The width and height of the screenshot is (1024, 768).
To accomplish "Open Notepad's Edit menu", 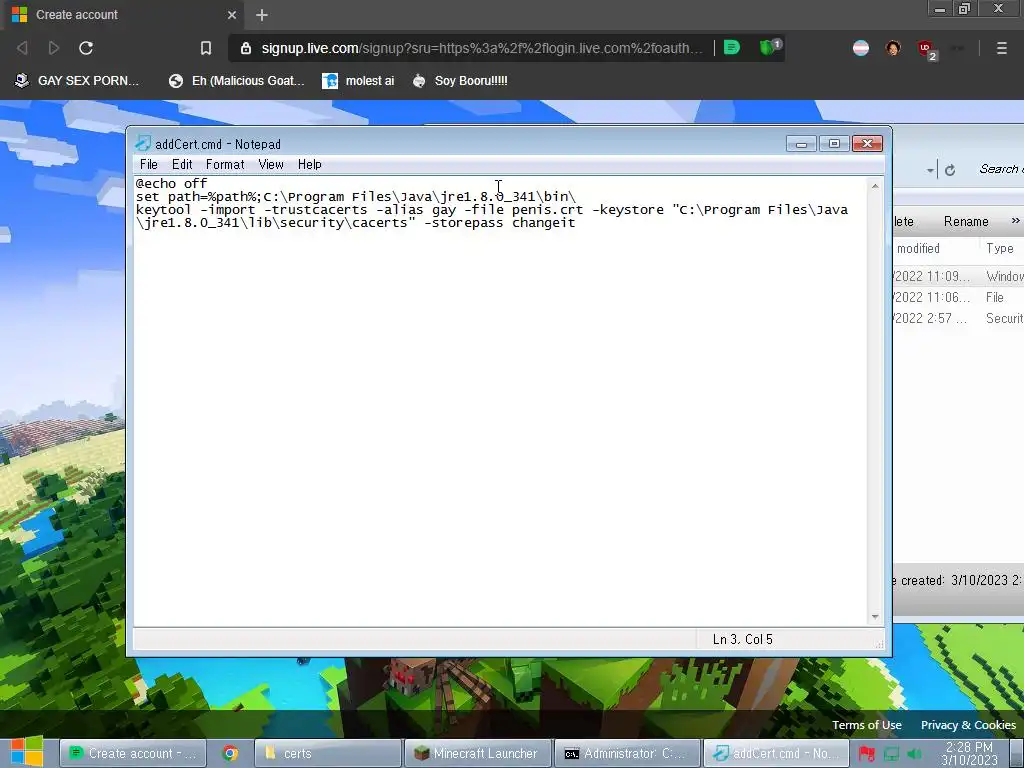I will [x=182, y=165].
